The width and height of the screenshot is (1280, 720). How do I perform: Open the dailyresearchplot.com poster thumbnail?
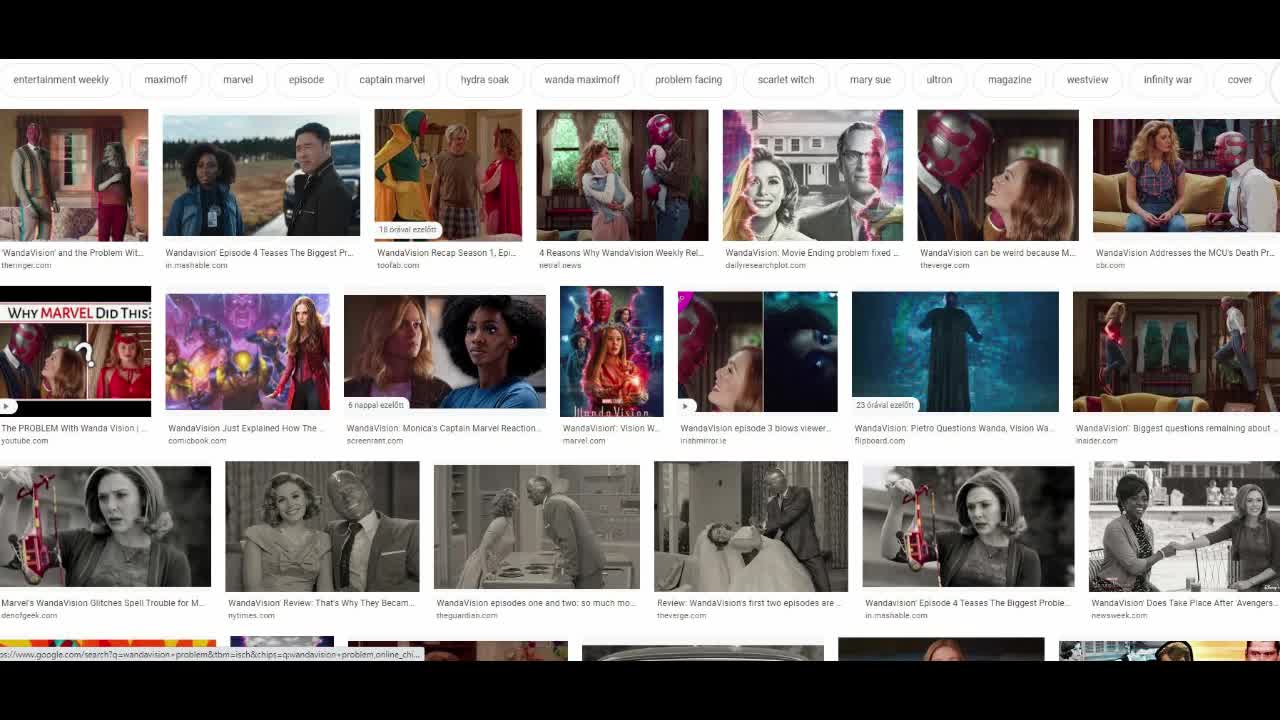click(x=813, y=175)
